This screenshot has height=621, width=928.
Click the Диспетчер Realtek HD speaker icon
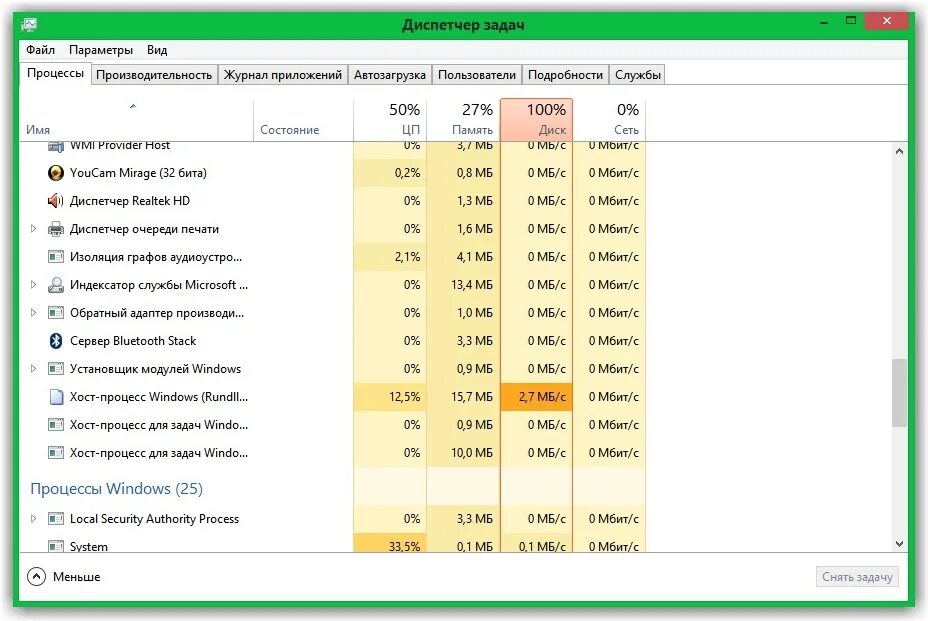[x=56, y=201]
